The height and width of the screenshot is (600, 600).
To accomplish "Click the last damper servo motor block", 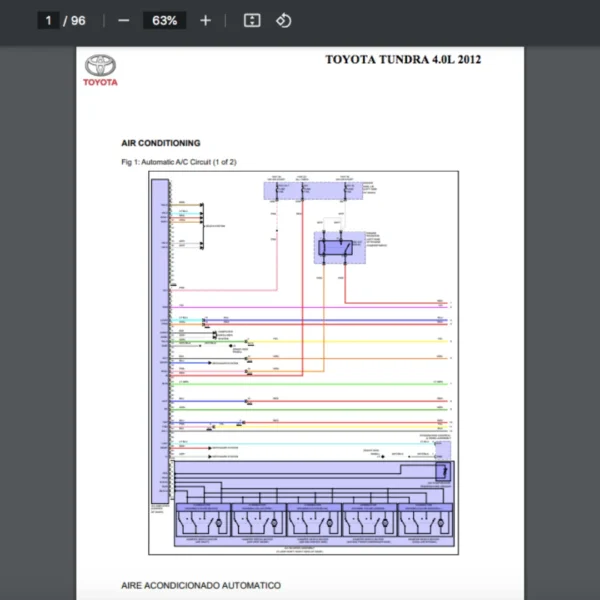I will (423, 520).
